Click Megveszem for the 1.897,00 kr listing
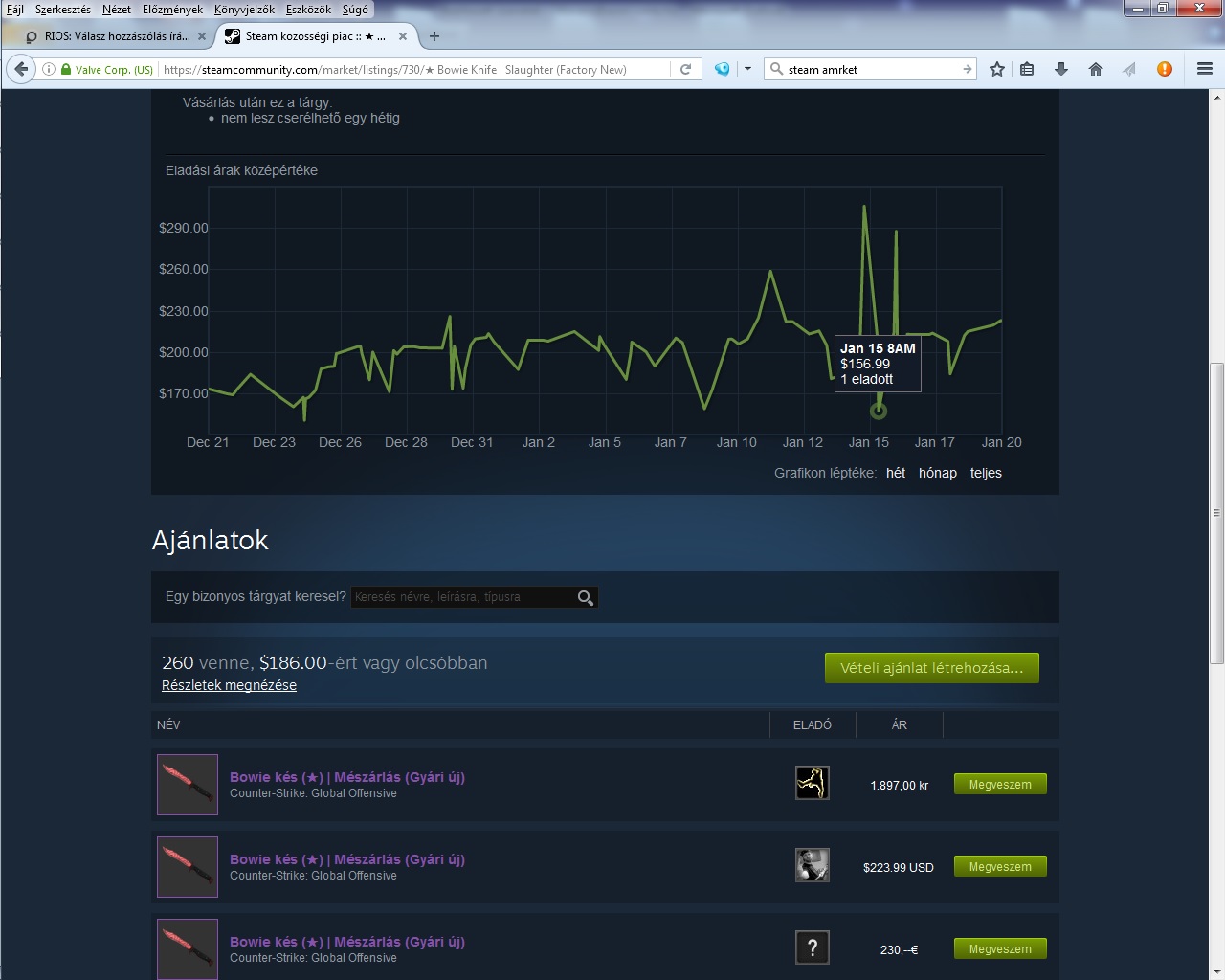Image resolution: width=1225 pixels, height=980 pixels. (1000, 785)
